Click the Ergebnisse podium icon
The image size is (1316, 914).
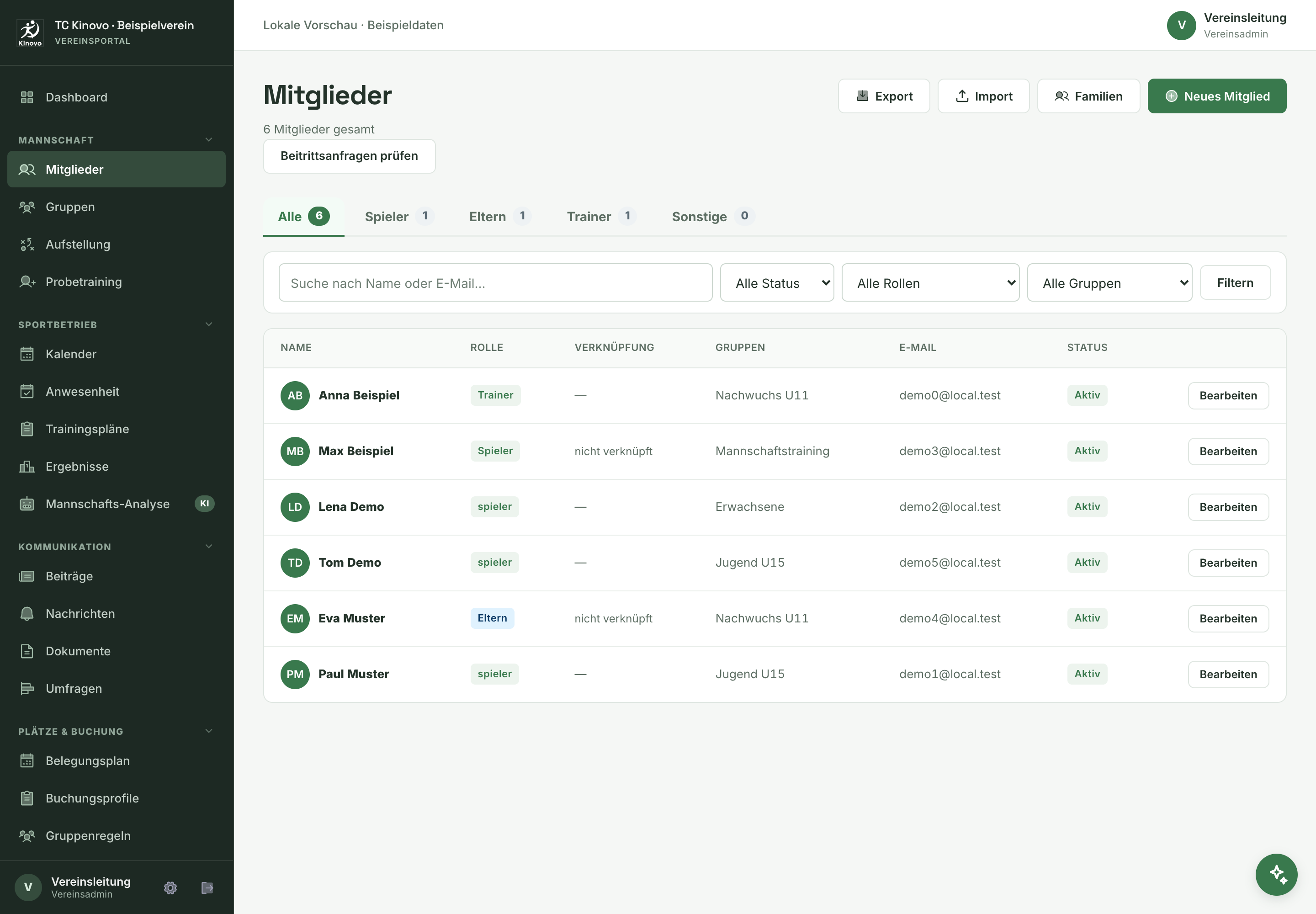[27, 467]
